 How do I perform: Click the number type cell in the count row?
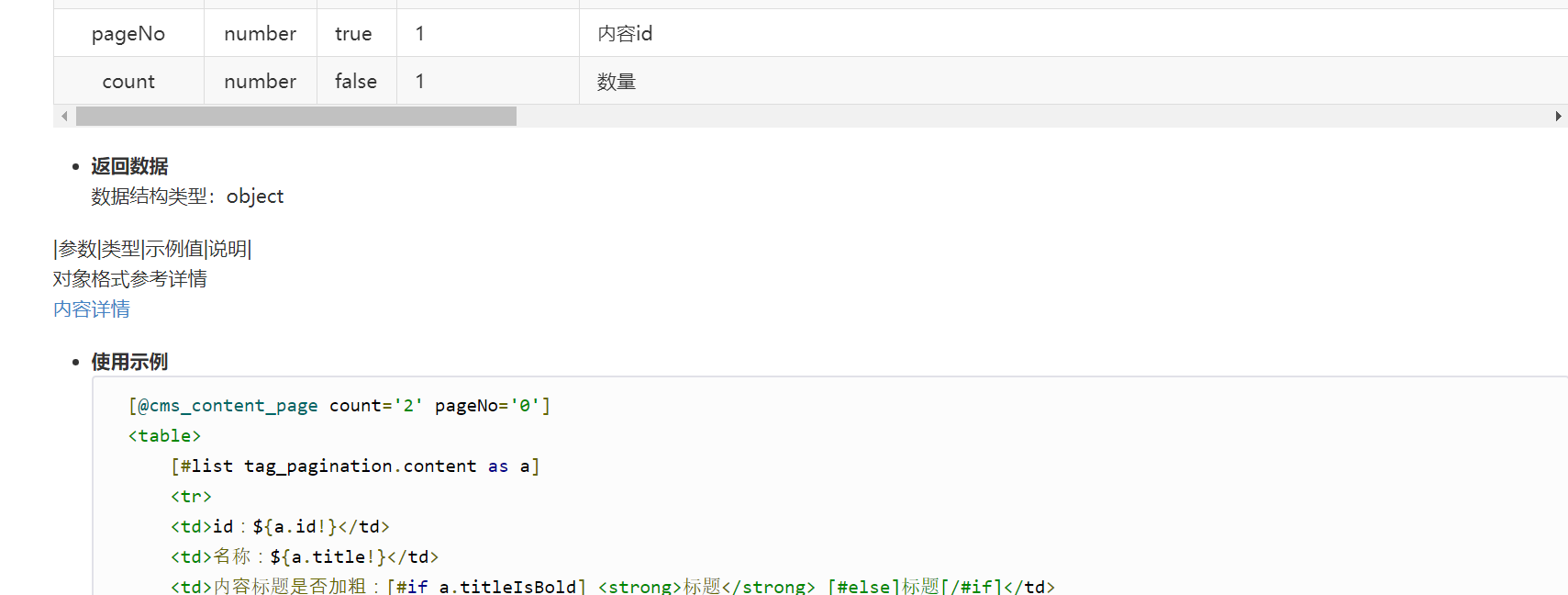pos(260,82)
